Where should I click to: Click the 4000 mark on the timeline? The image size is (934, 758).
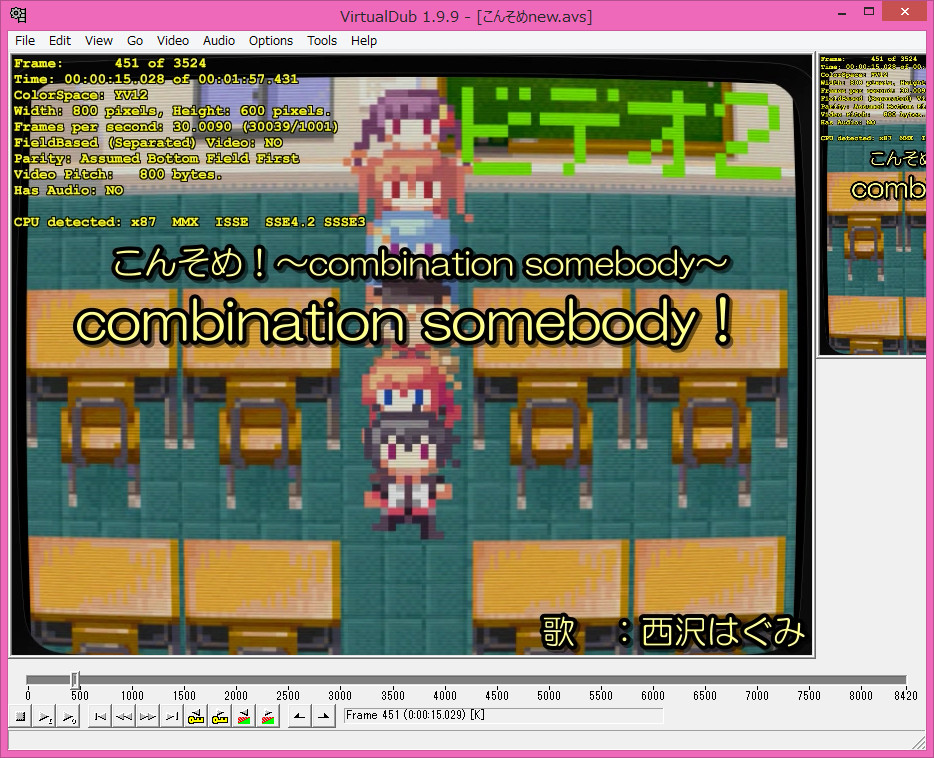tap(445, 695)
